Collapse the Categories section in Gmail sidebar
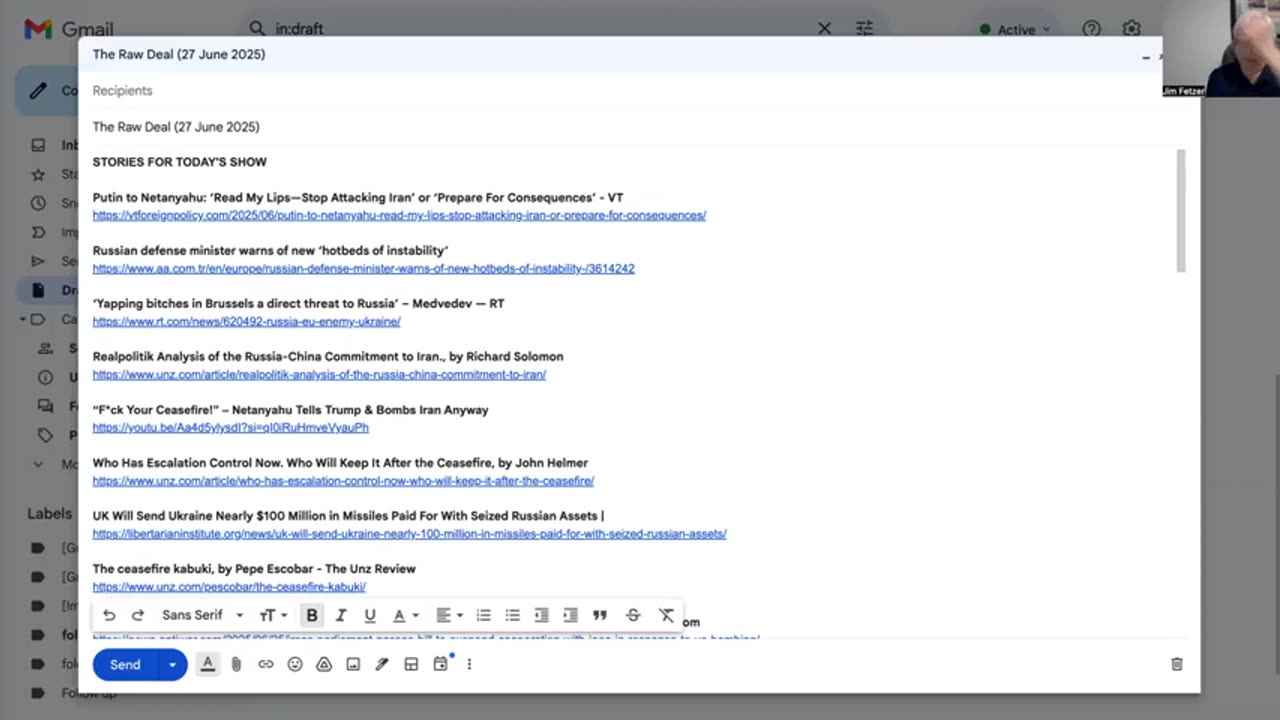The width and height of the screenshot is (1280, 720). tap(22, 320)
